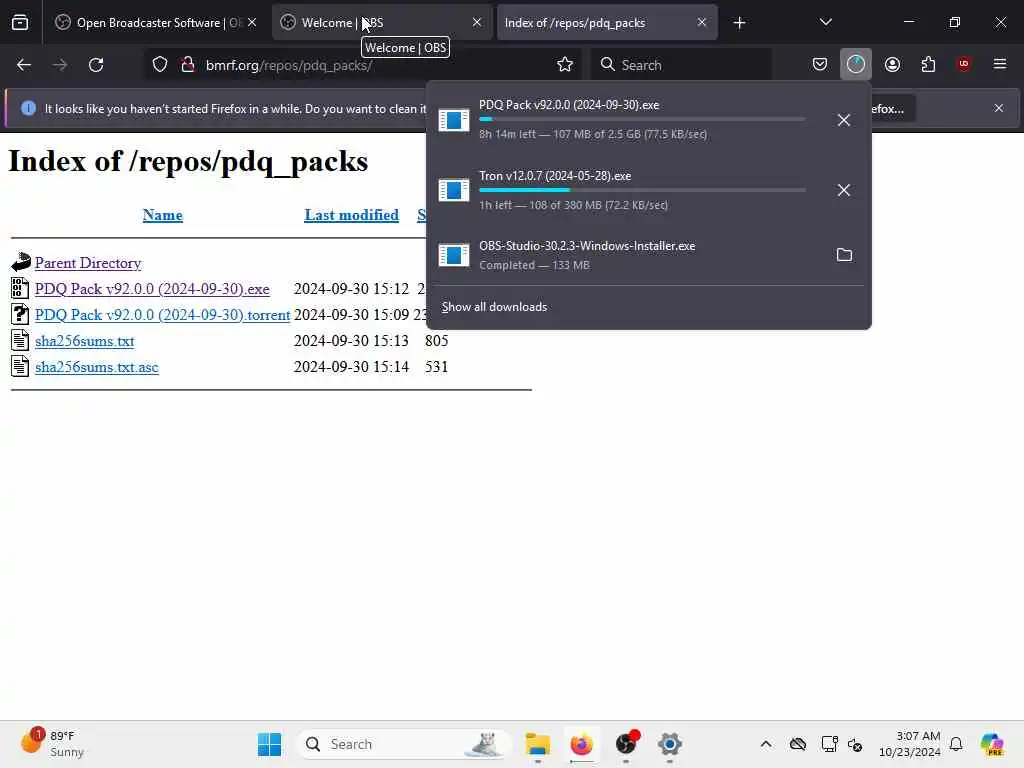Cancel the PDQ Pack download
Viewport: 1024px width, 768px height.
click(x=844, y=120)
